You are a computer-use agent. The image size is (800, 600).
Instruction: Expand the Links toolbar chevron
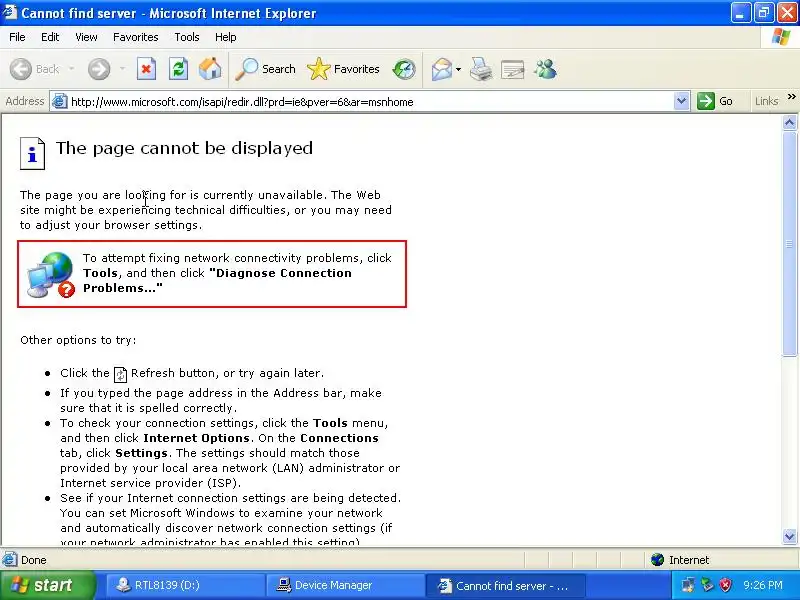(x=791, y=96)
